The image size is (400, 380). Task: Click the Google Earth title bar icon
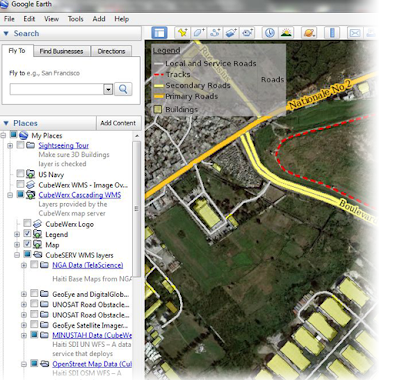click(4, 4)
